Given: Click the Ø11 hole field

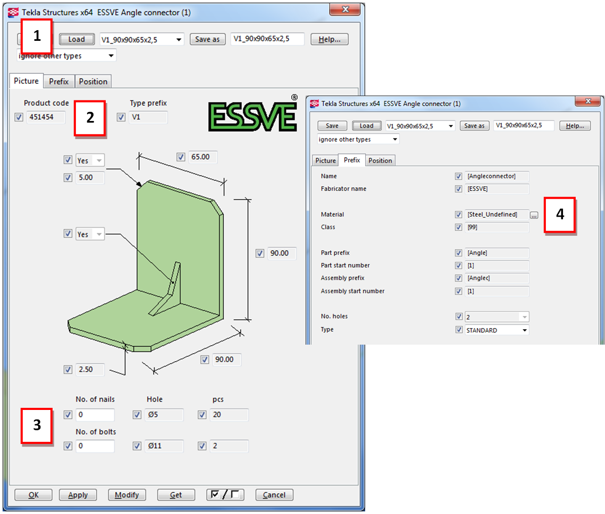Looking at the screenshot, I should [x=164, y=446].
